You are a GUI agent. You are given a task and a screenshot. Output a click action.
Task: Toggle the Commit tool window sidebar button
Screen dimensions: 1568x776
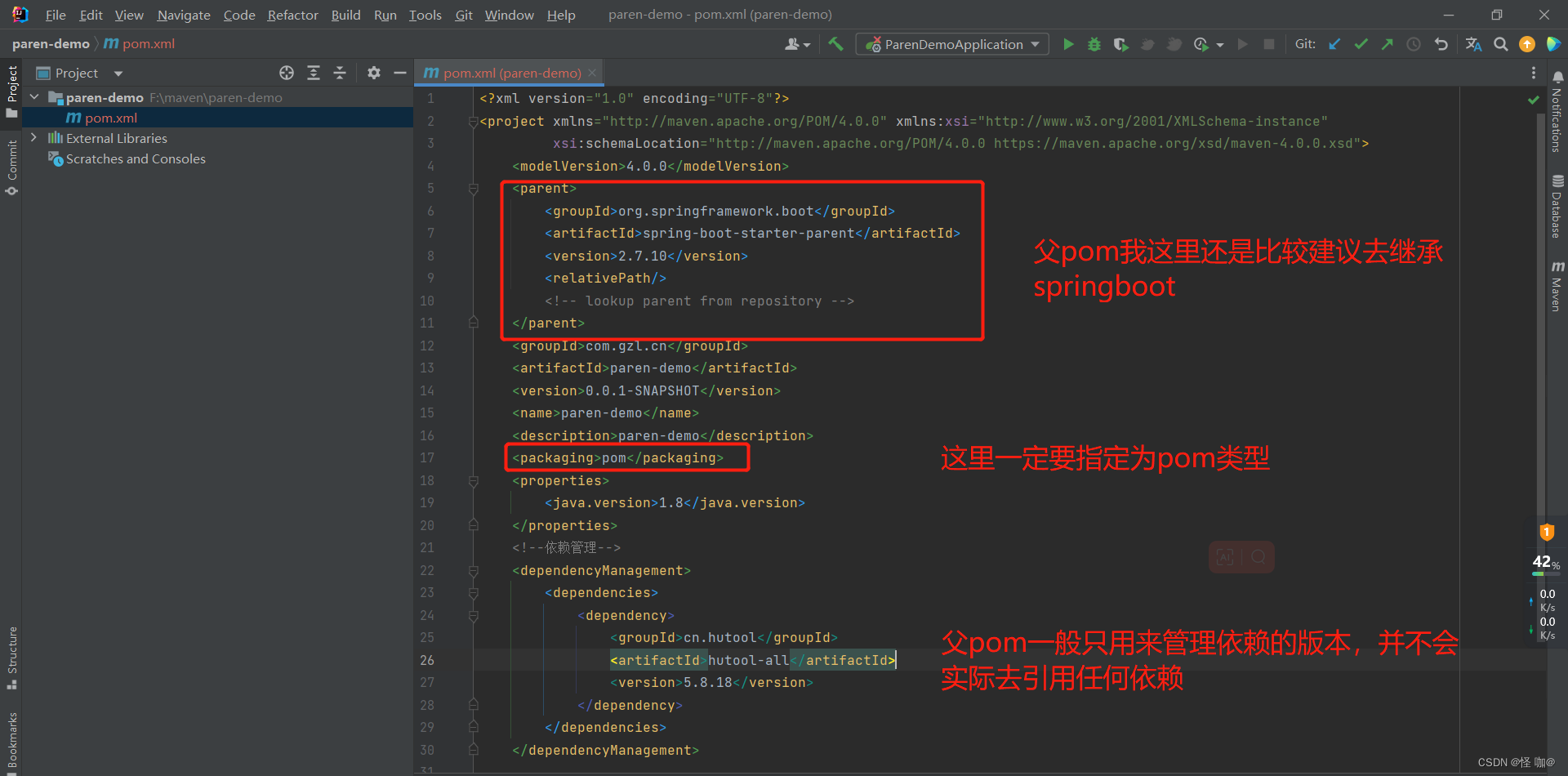(x=11, y=167)
